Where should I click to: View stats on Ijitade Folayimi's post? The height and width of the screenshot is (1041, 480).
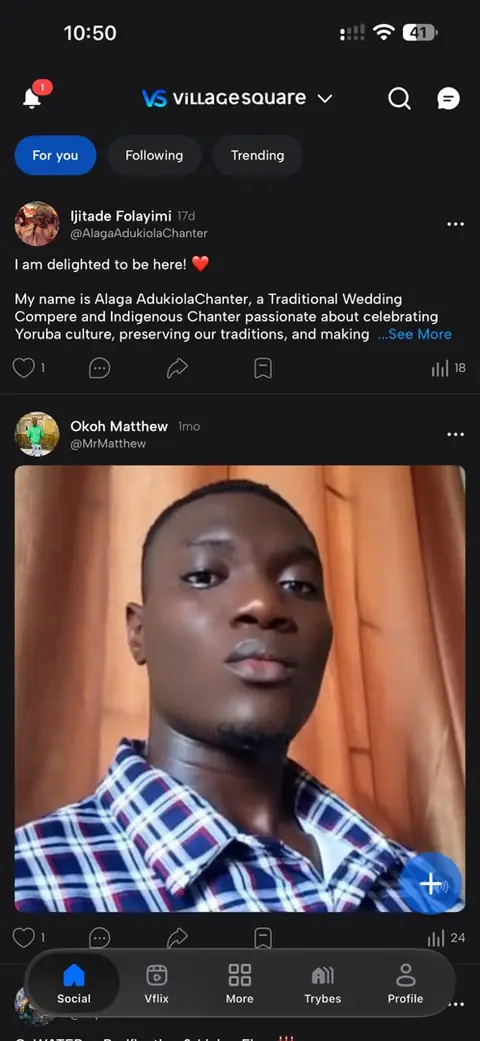click(448, 368)
